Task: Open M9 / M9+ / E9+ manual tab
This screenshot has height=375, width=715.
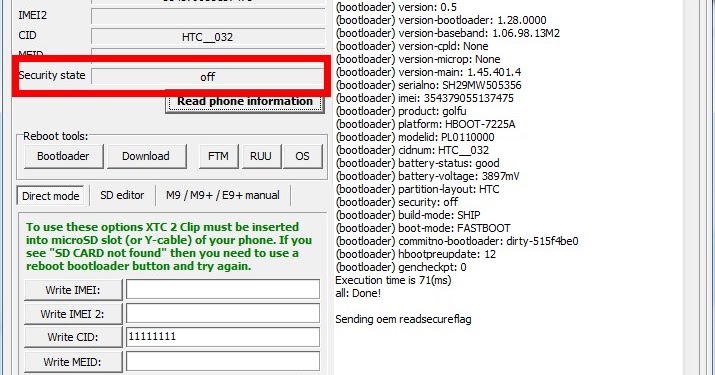Action: pyautogui.click(x=223, y=195)
